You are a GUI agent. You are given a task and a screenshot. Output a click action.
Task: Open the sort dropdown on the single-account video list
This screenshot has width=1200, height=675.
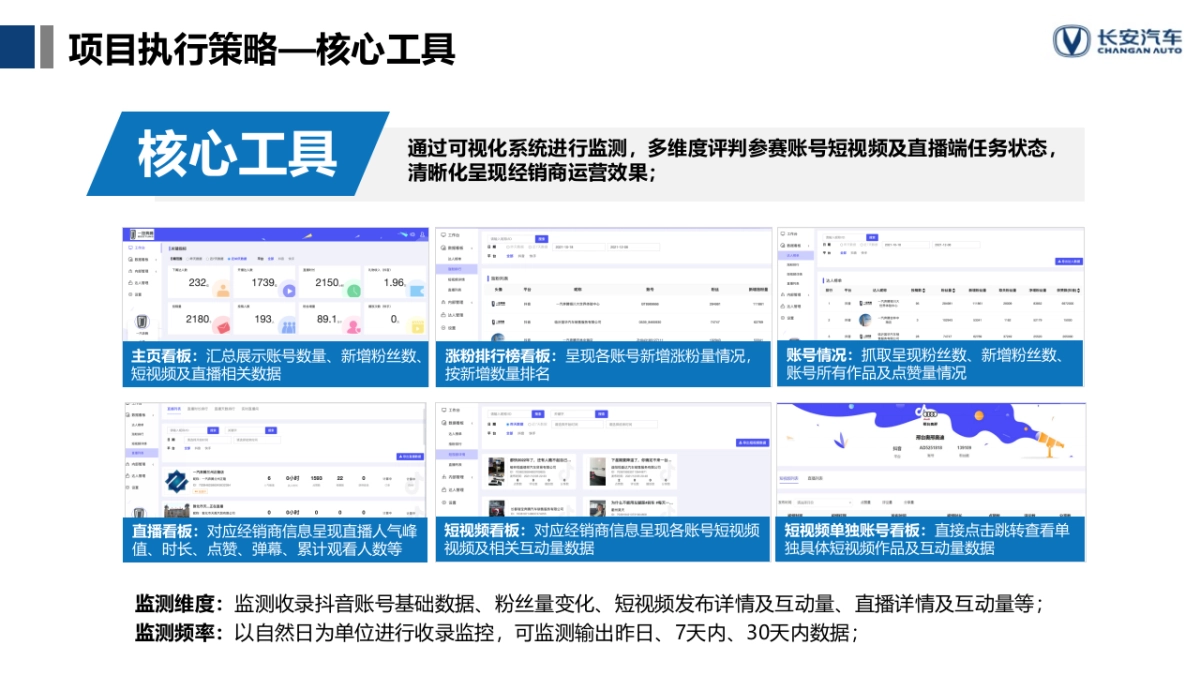pyautogui.click(x=824, y=502)
